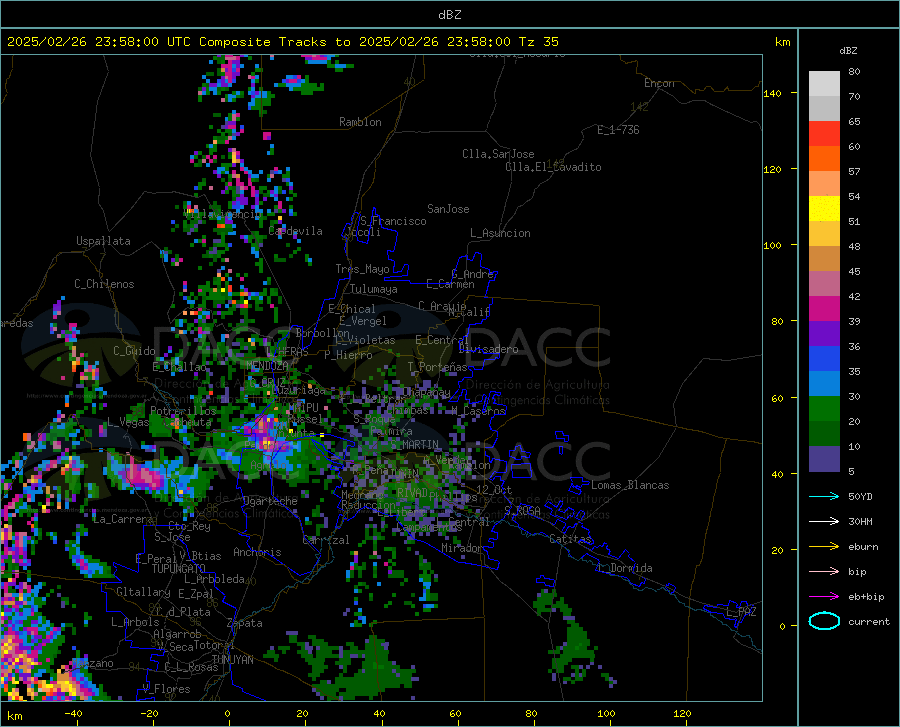This screenshot has width=900, height=727.
Task: Click the 'Clla.SanJose' map label
Action: tap(498, 154)
